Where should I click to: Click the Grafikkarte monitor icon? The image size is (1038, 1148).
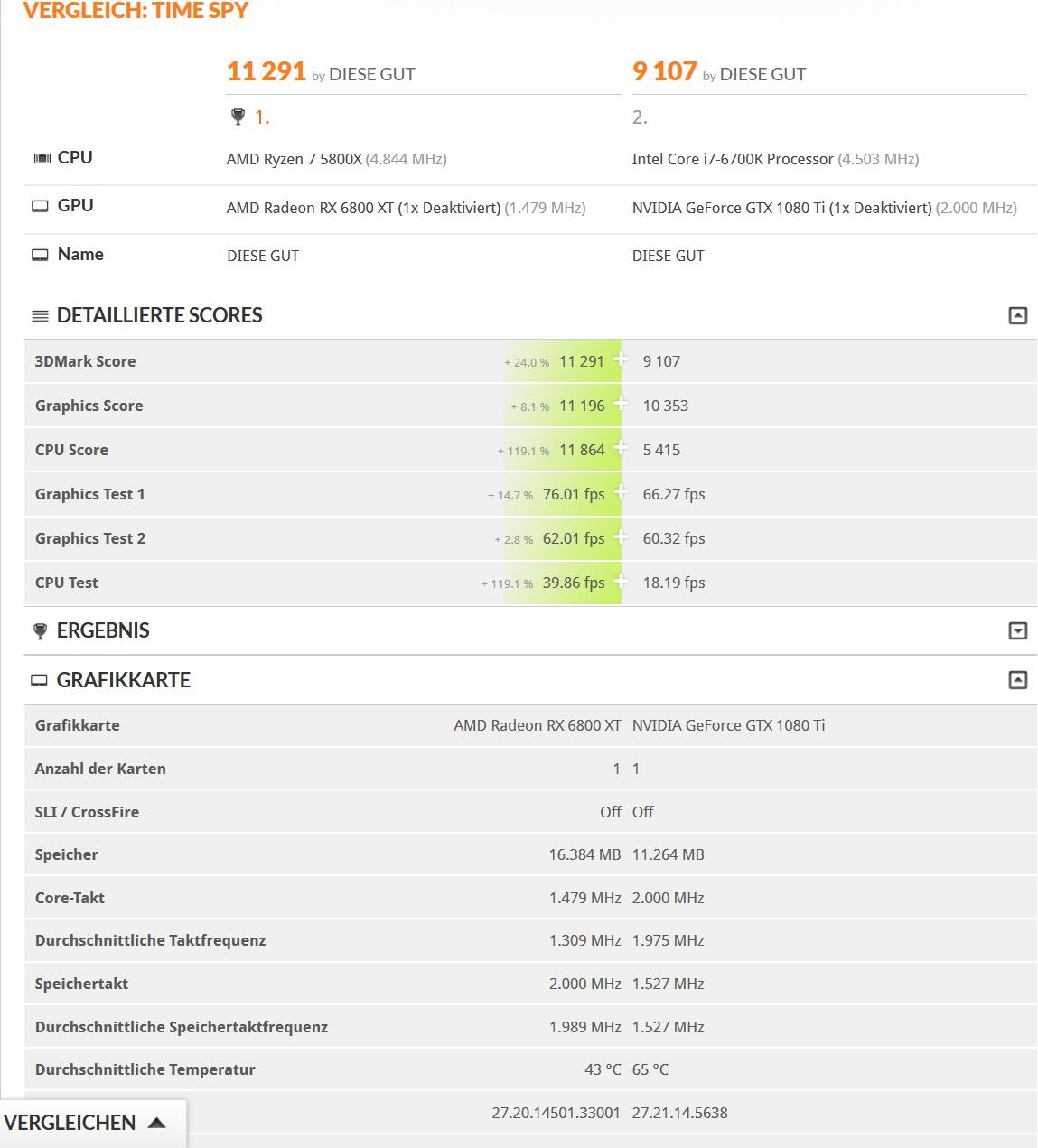pos(39,680)
